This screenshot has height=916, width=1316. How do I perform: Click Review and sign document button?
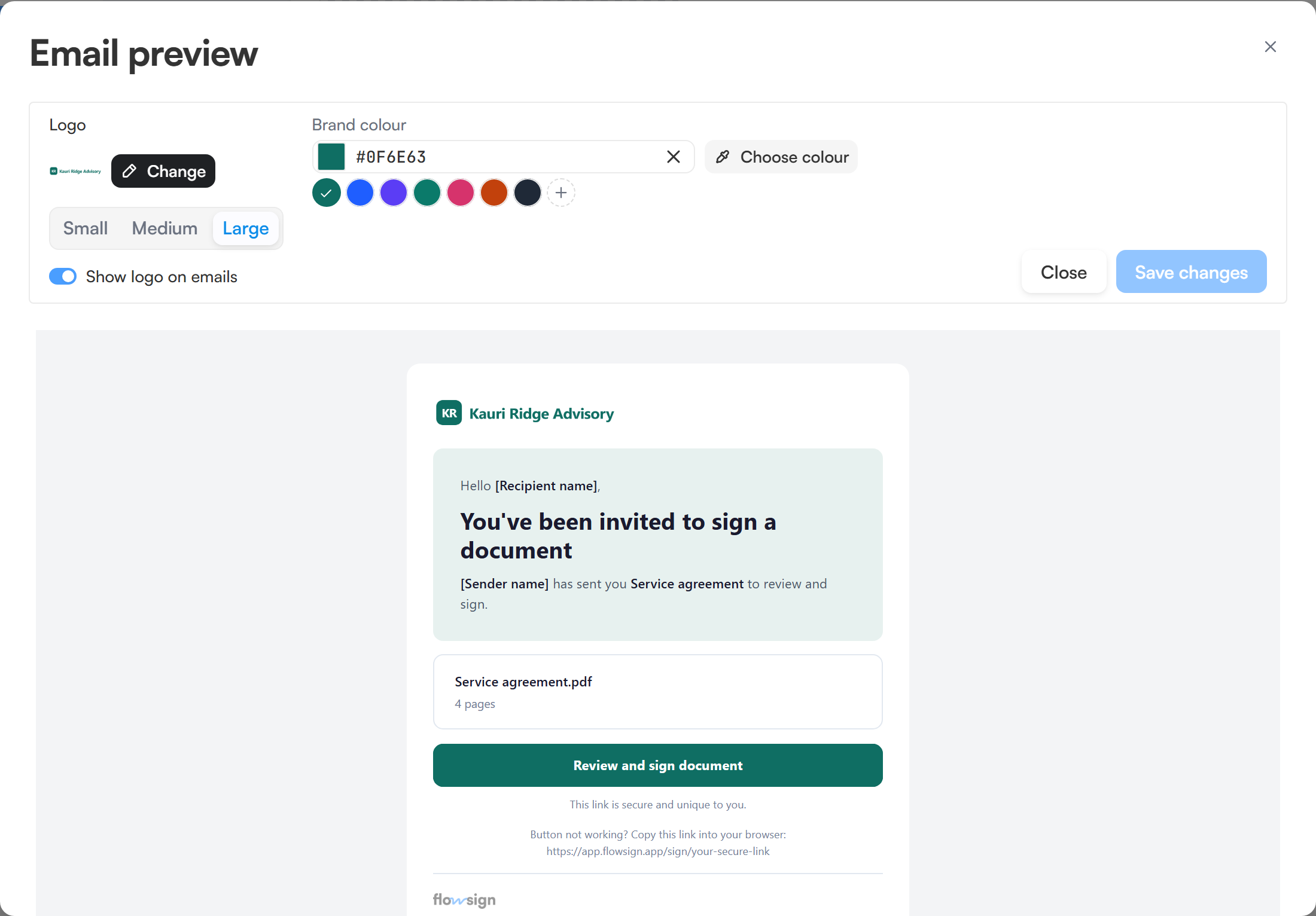(x=658, y=765)
